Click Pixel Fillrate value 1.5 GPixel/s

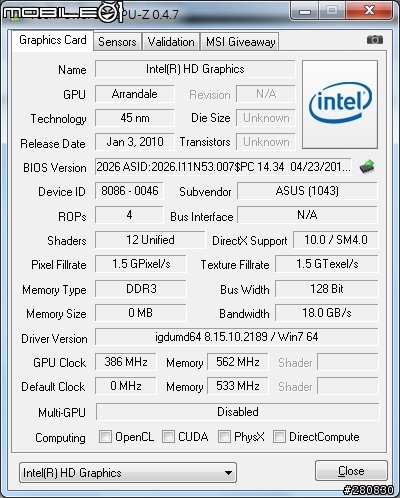coord(141,264)
